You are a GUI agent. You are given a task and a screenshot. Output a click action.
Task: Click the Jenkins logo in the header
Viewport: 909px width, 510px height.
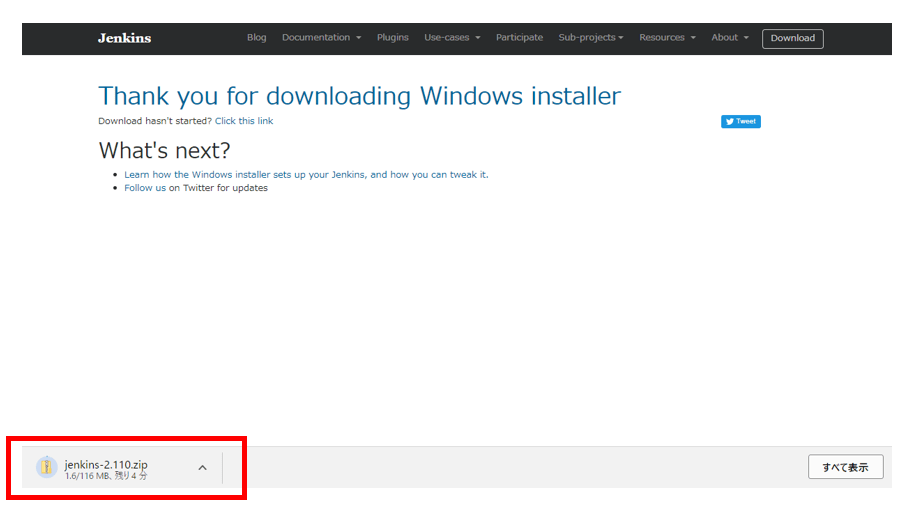[125, 38]
